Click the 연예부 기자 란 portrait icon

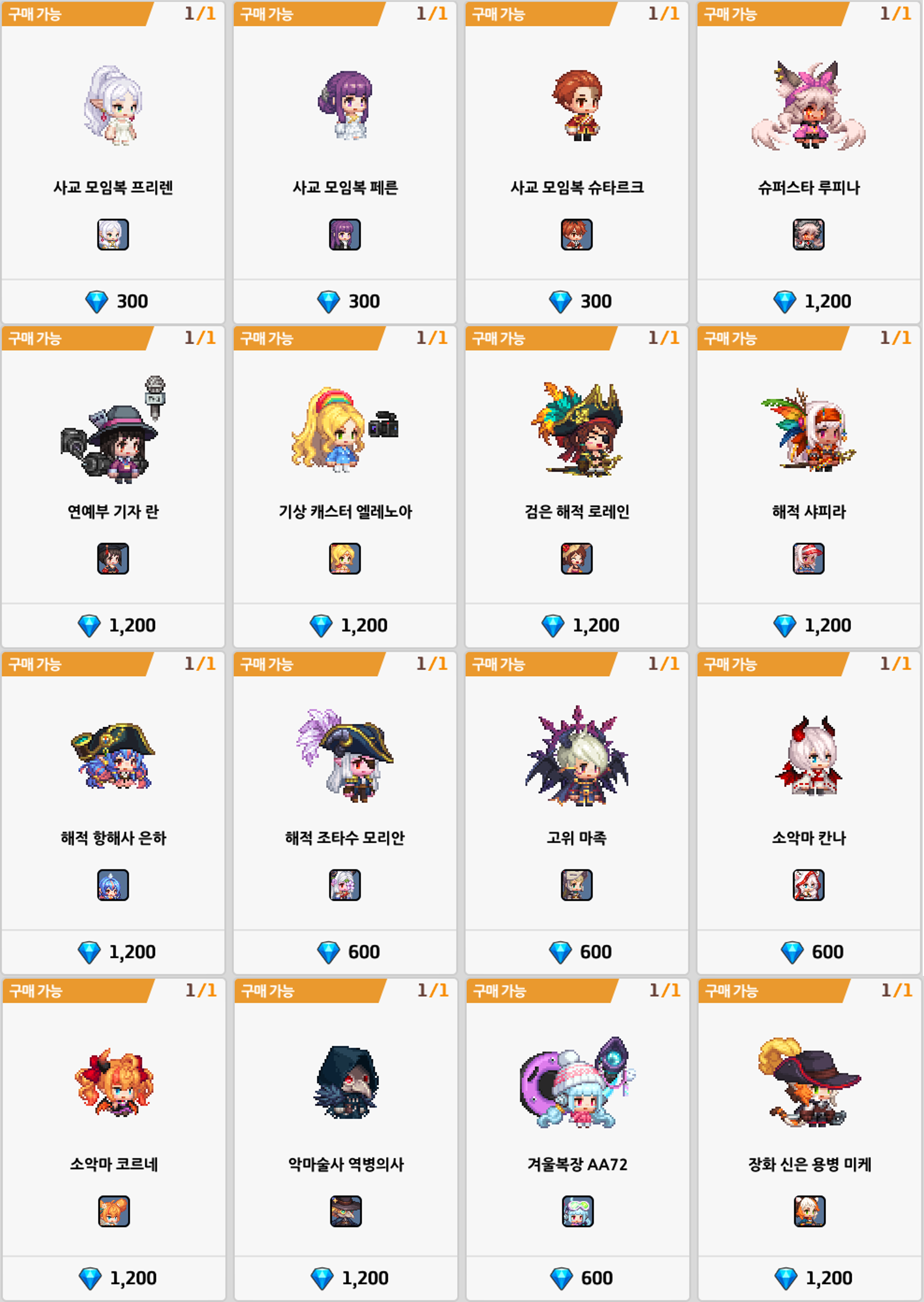click(113, 559)
